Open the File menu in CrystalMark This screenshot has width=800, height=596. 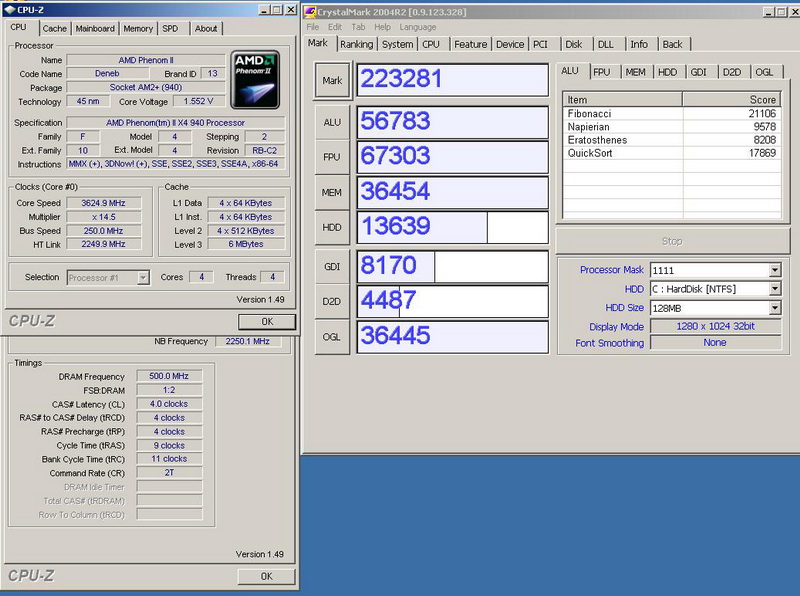coord(313,27)
